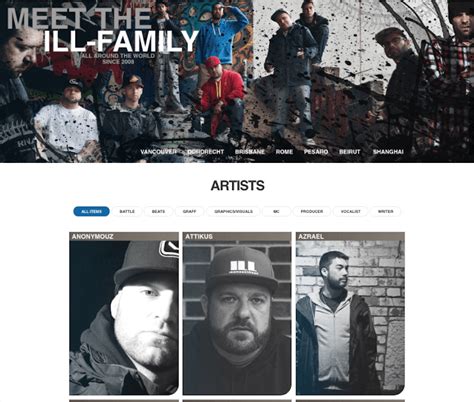Select the PESARO link
This screenshot has height=402, width=474.
[x=316, y=152]
